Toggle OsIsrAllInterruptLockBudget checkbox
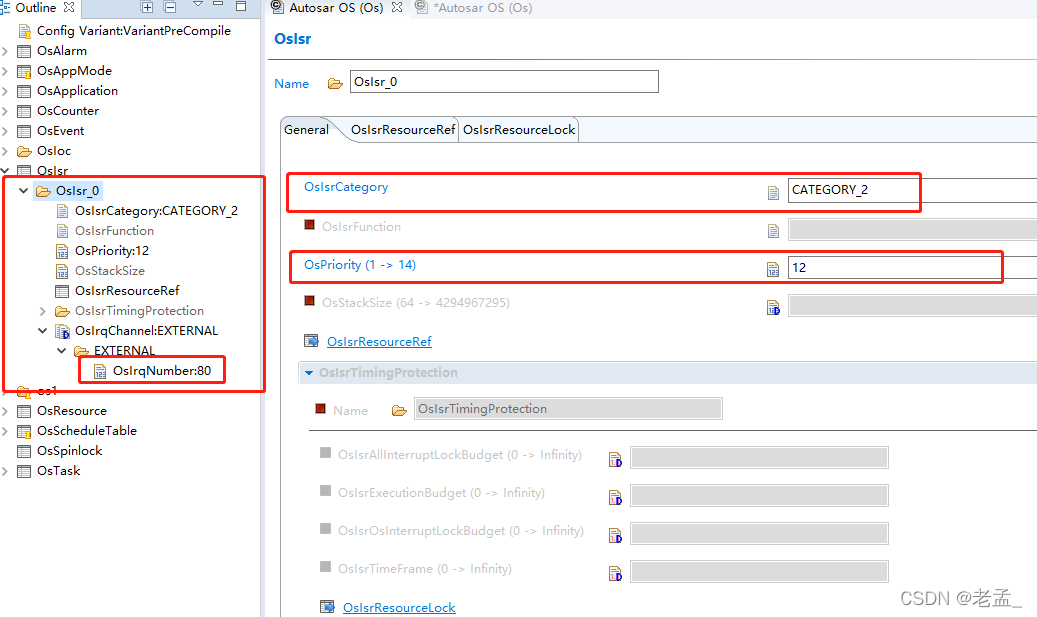 point(325,453)
